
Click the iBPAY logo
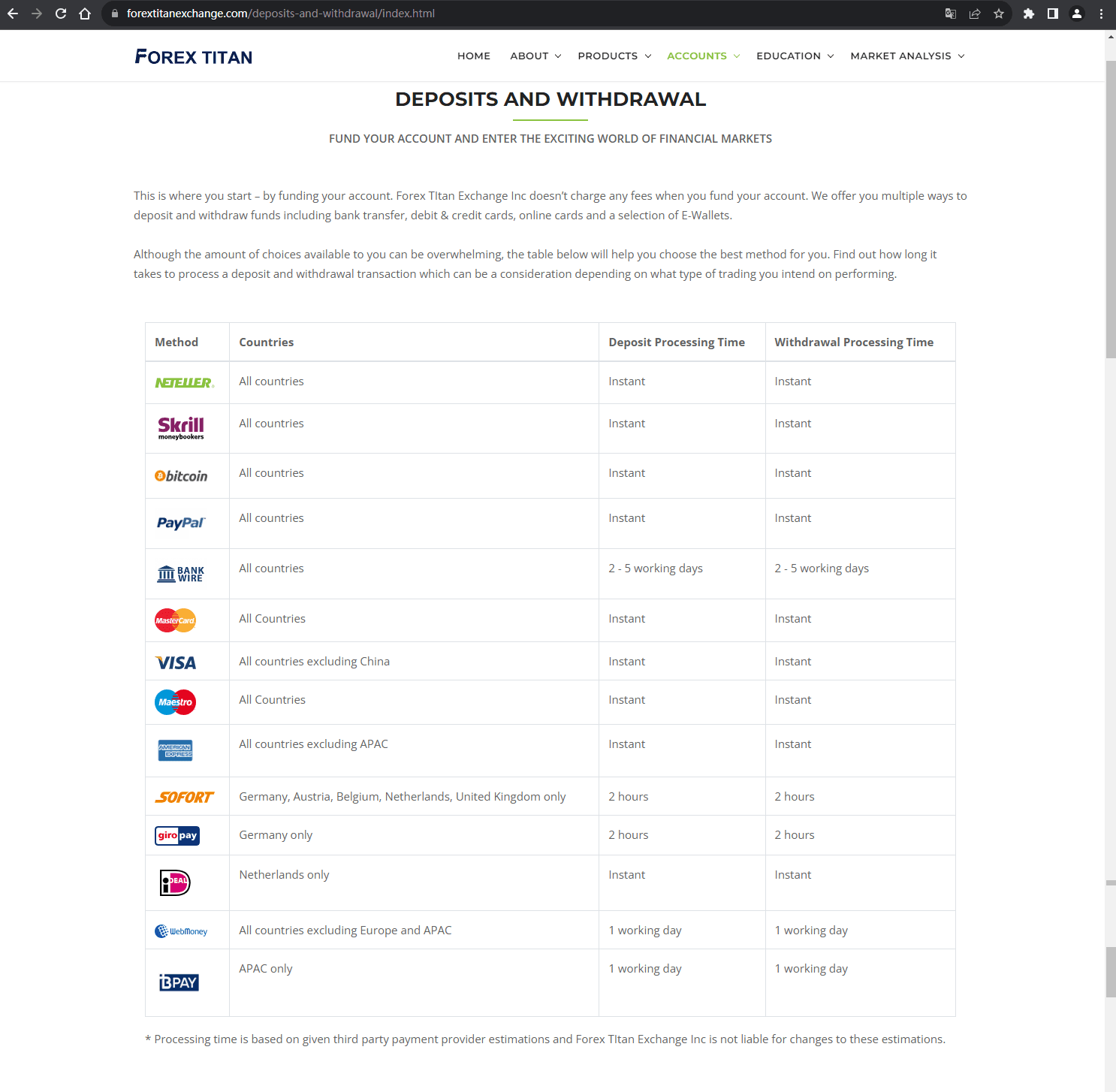(x=179, y=982)
